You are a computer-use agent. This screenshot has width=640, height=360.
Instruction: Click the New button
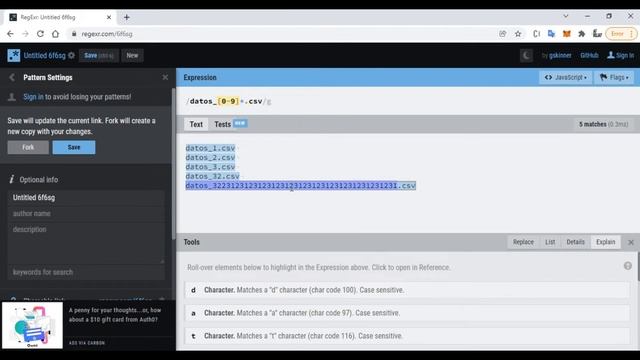click(x=132, y=56)
